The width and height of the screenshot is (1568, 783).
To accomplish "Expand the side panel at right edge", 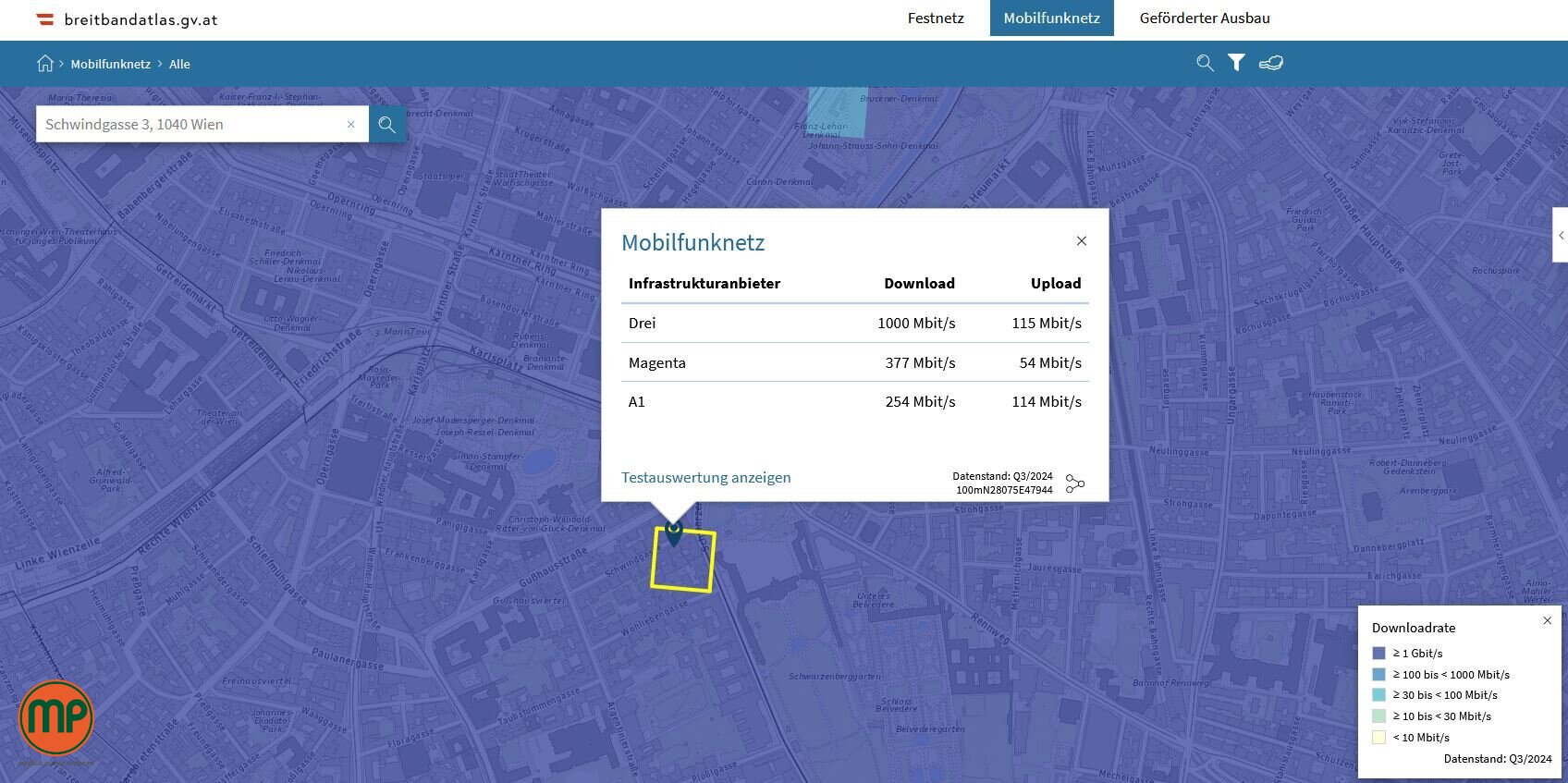I will click(1561, 236).
